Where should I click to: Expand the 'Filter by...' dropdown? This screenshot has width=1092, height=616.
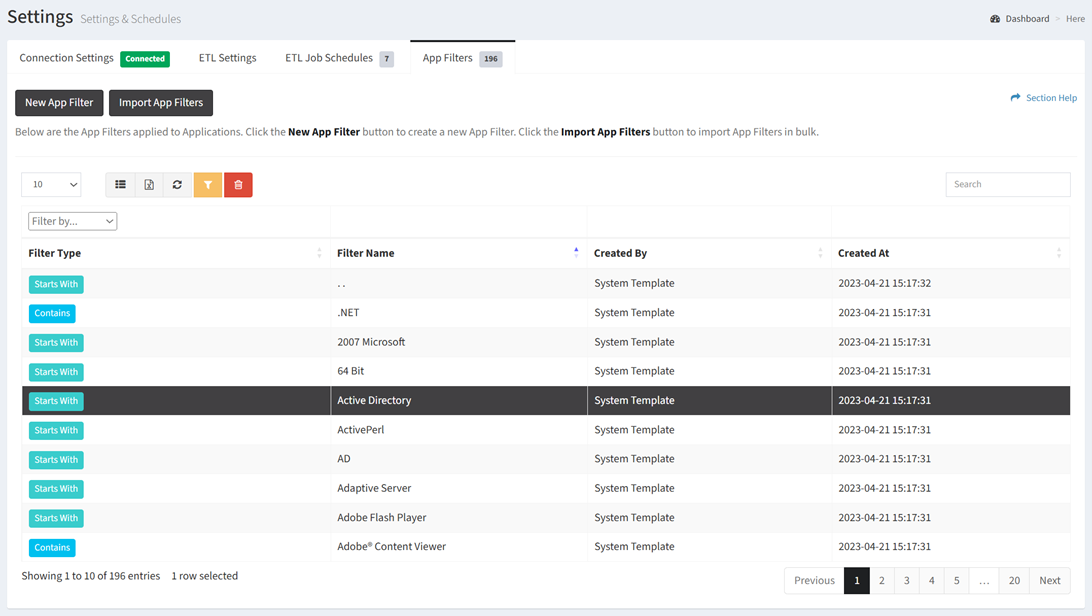click(x=72, y=221)
